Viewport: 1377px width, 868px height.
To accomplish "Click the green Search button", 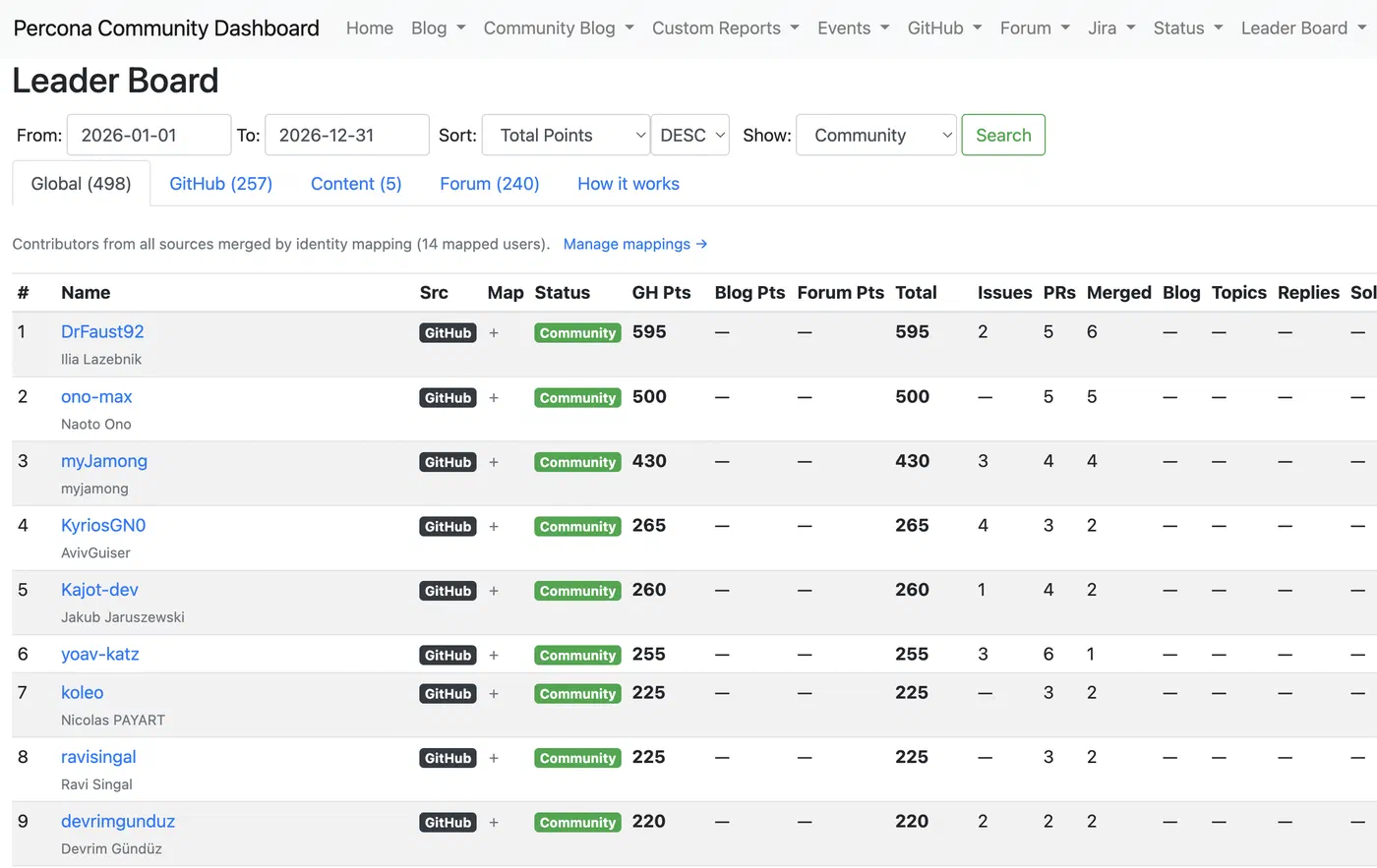I will point(1003,135).
